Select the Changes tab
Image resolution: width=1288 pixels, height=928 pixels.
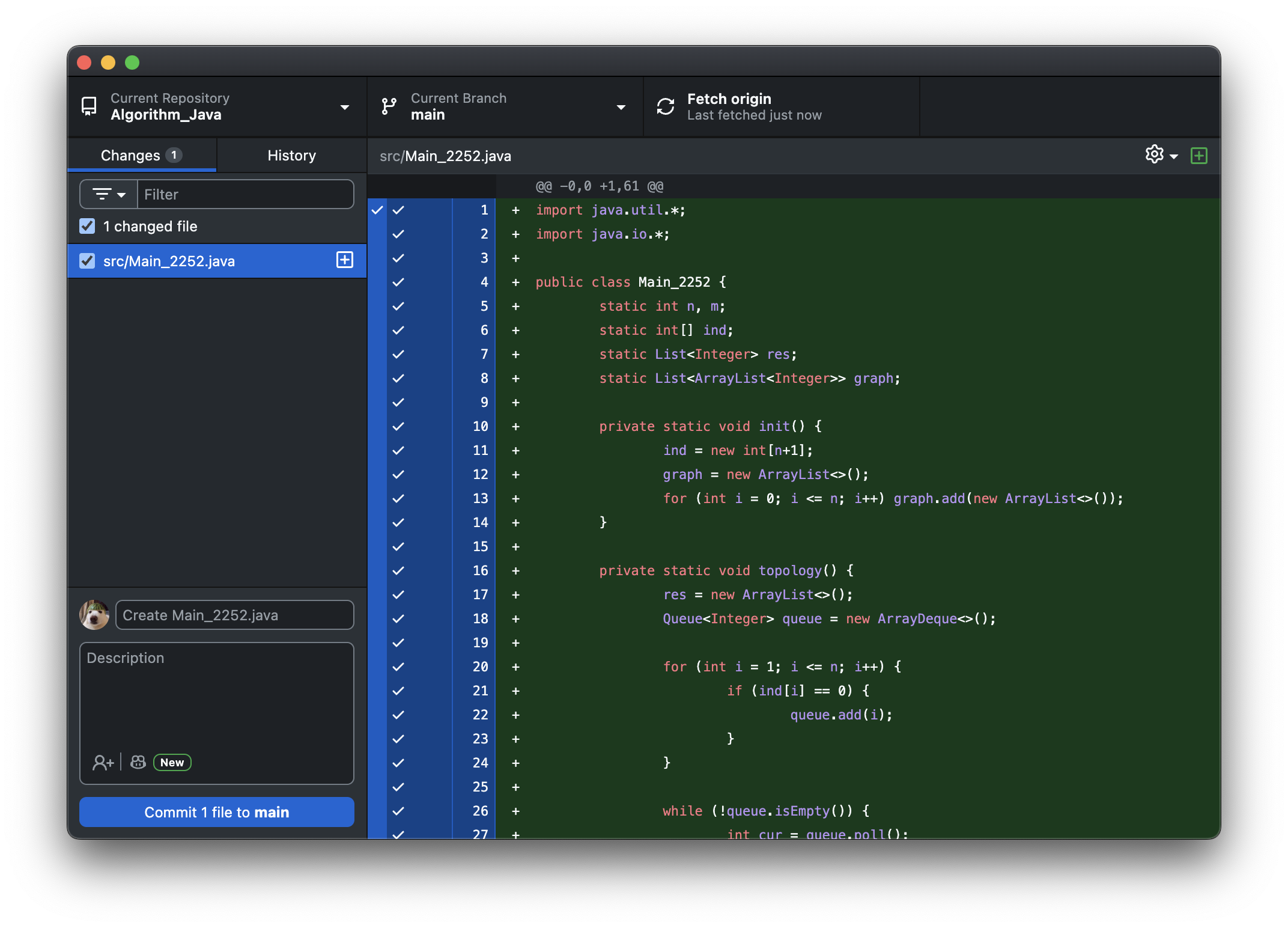(141, 156)
